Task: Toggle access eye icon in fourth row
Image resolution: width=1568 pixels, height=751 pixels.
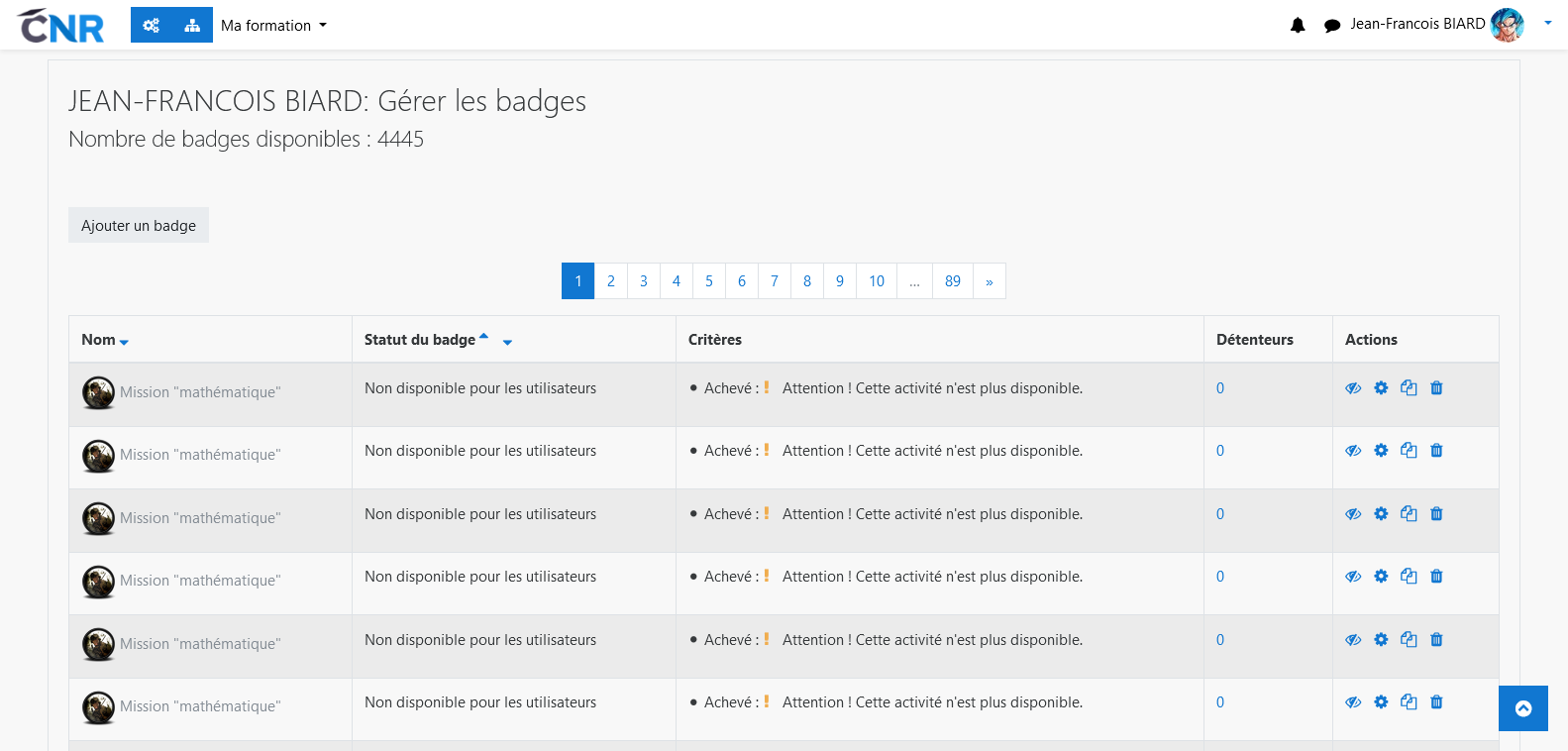Action: 1353,577
